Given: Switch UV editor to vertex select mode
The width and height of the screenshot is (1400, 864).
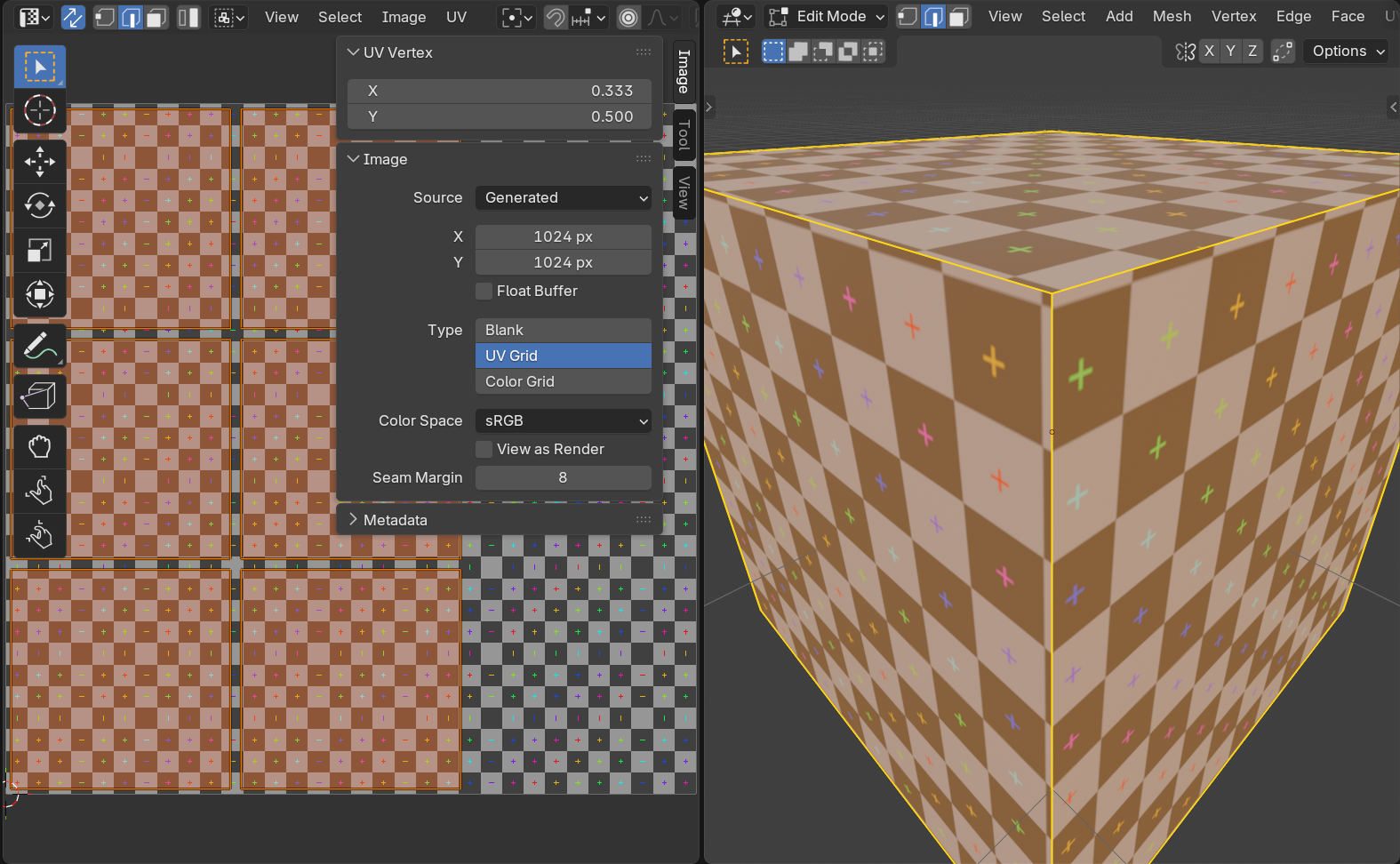Looking at the screenshot, I should (x=105, y=17).
